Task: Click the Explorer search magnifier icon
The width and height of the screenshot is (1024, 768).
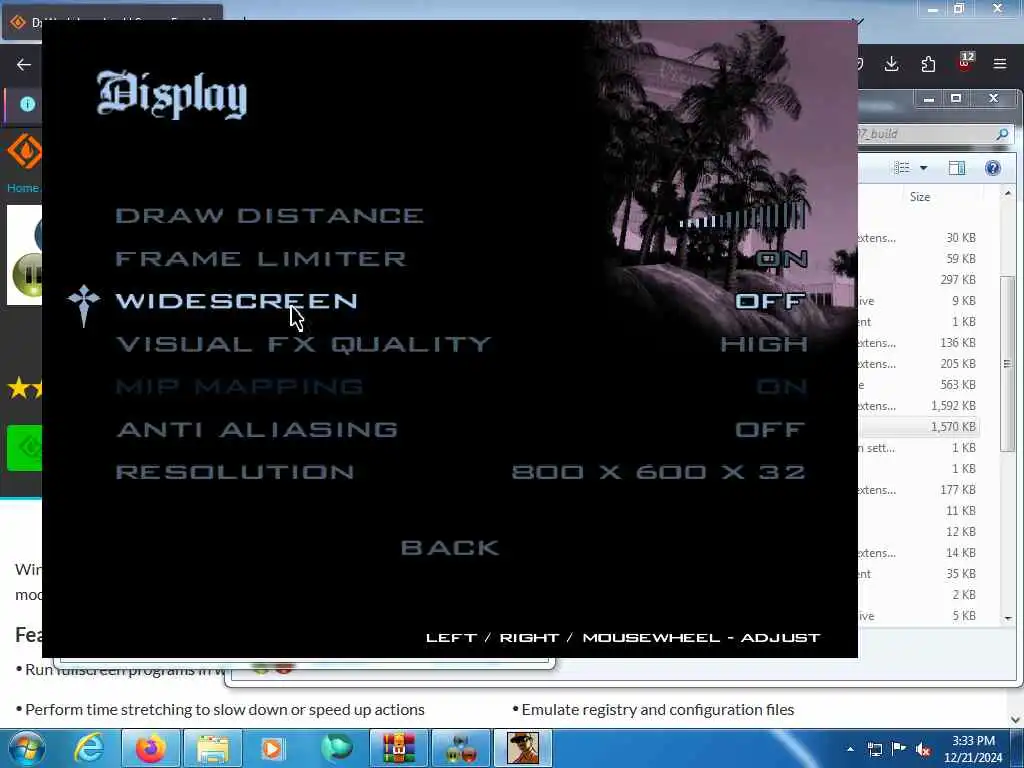Action: 1002,134
